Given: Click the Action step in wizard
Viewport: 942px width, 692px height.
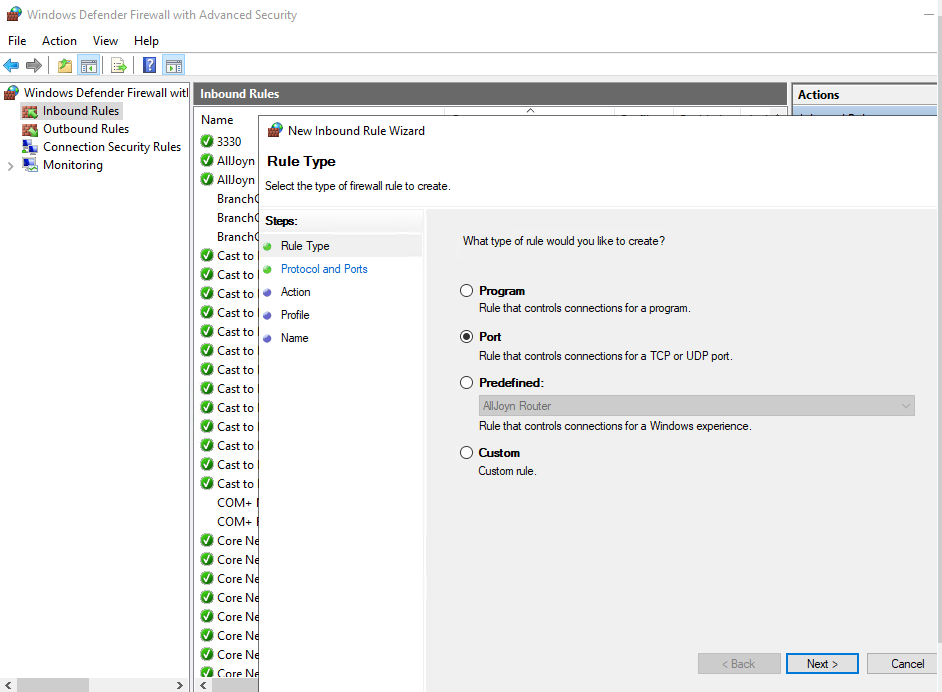Looking at the screenshot, I should tap(296, 292).
